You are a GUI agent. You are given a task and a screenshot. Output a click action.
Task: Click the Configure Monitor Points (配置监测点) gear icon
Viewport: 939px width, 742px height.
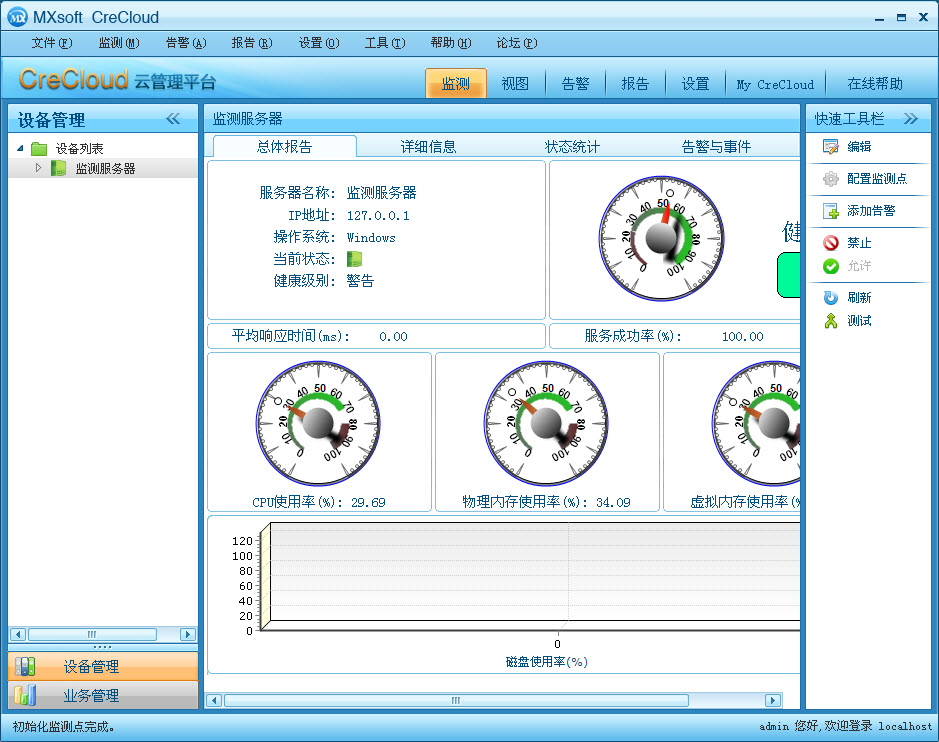(x=830, y=179)
